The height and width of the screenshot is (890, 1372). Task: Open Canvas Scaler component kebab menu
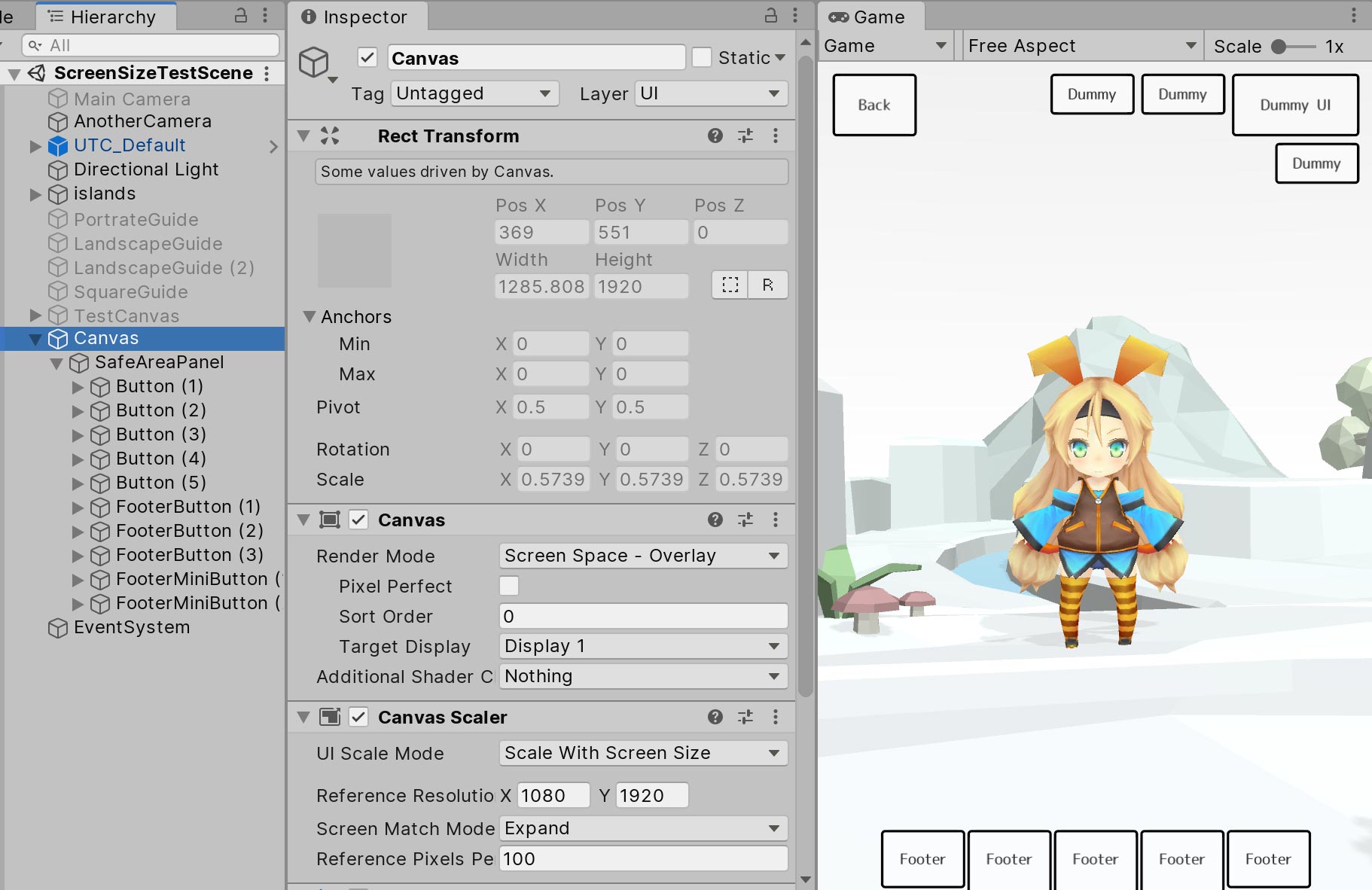click(775, 717)
